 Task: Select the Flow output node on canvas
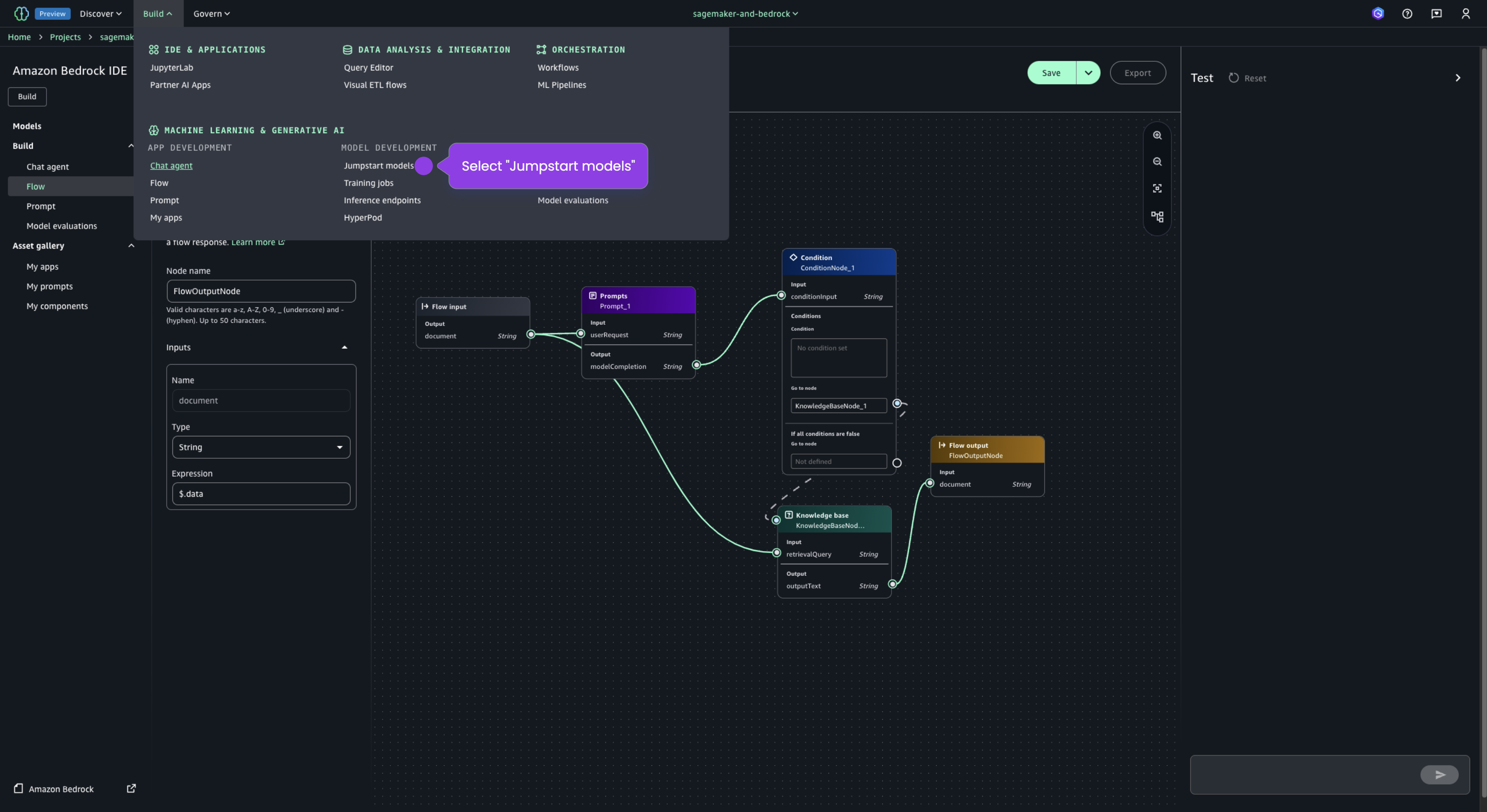[x=987, y=450]
